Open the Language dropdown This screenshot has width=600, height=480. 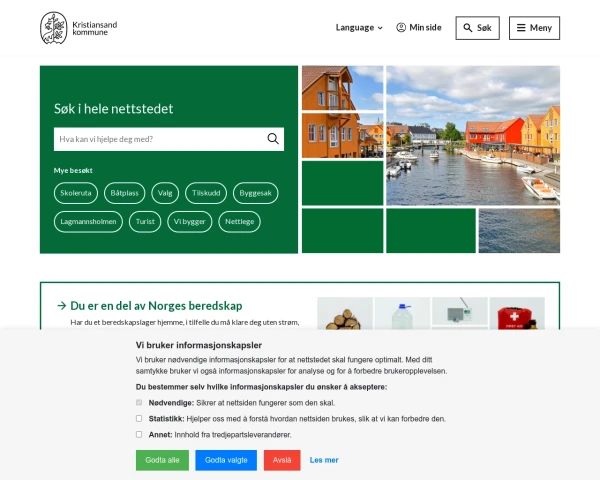pos(359,28)
